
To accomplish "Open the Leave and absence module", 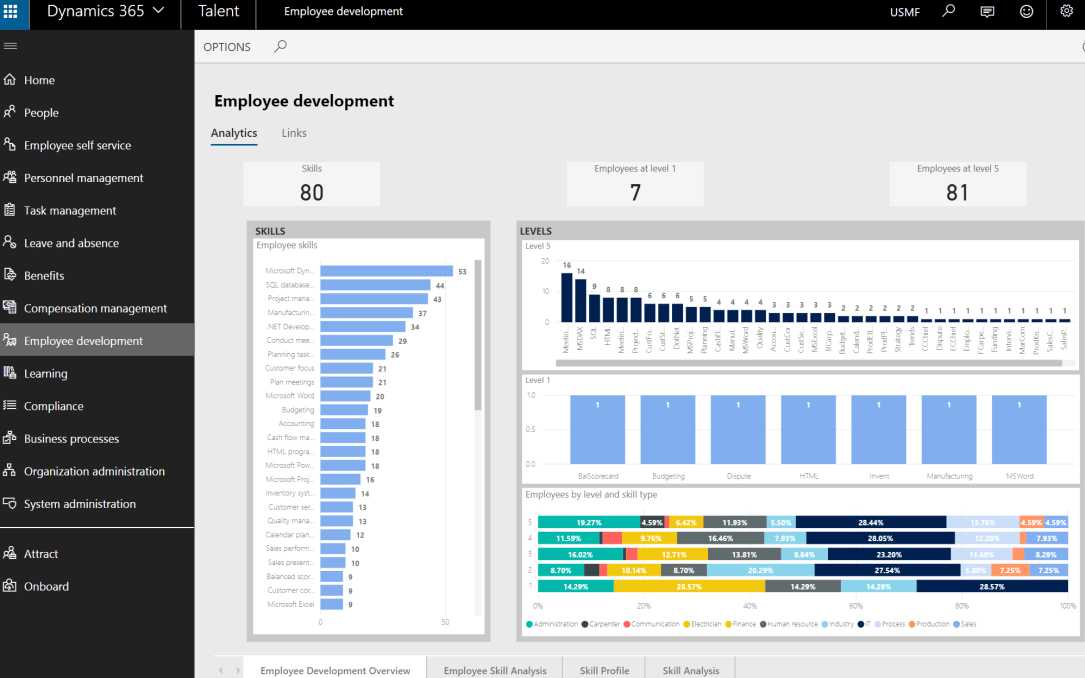I will click(71, 243).
